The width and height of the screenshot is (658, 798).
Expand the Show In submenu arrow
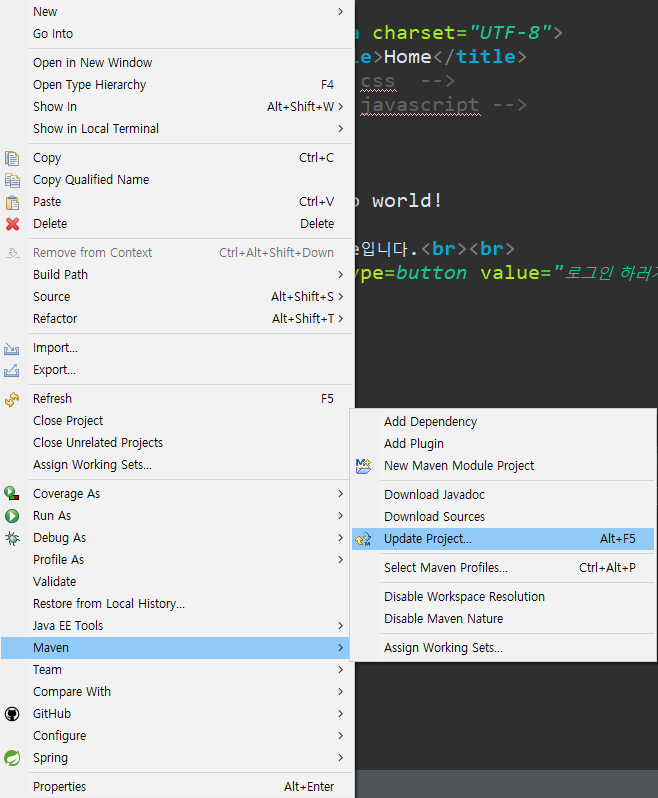pos(340,106)
